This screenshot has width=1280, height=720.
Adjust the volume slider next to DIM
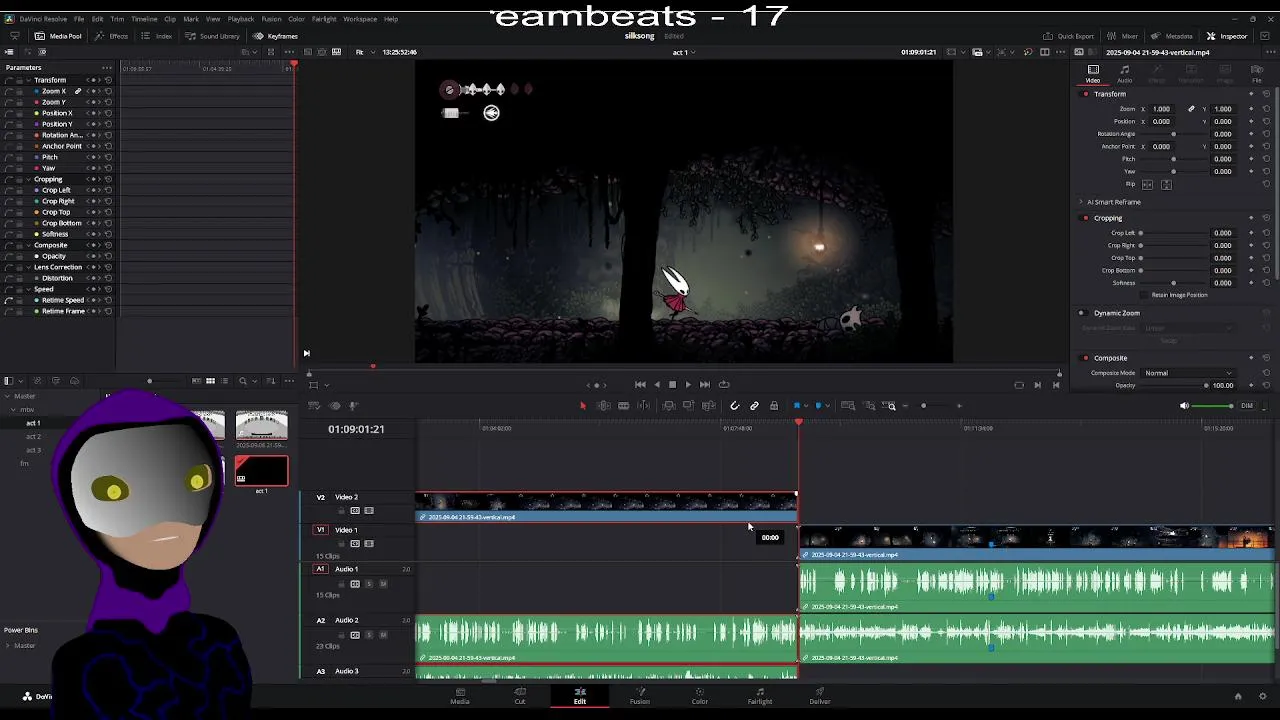[1214, 406]
